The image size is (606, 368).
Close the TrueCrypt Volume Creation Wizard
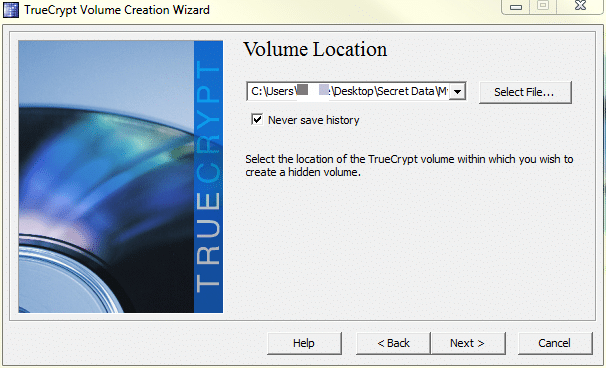tap(580, 6)
